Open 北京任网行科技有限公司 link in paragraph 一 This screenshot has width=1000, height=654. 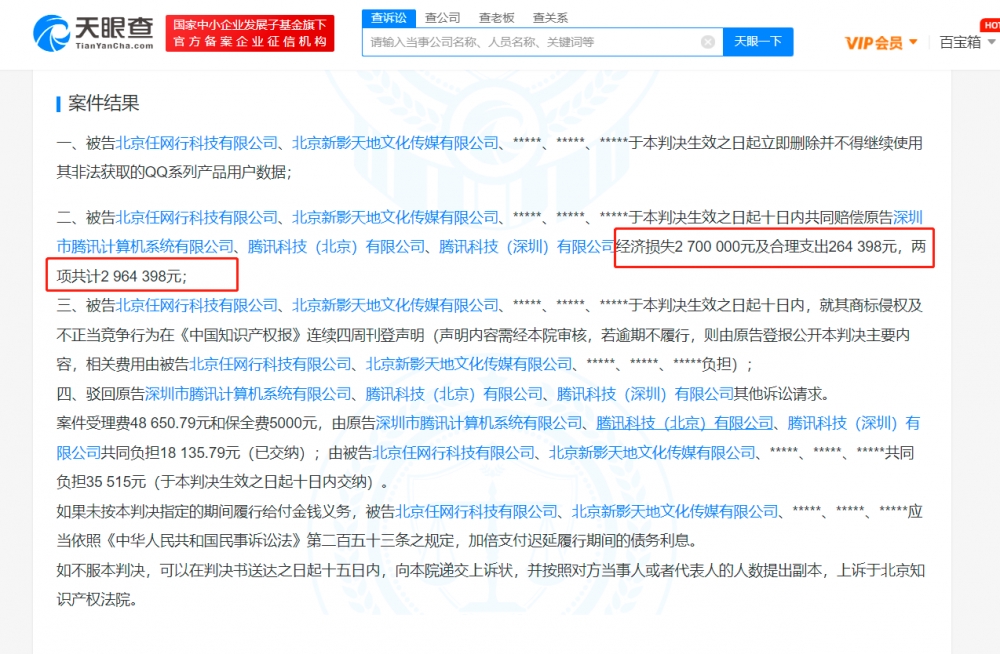pos(197,143)
